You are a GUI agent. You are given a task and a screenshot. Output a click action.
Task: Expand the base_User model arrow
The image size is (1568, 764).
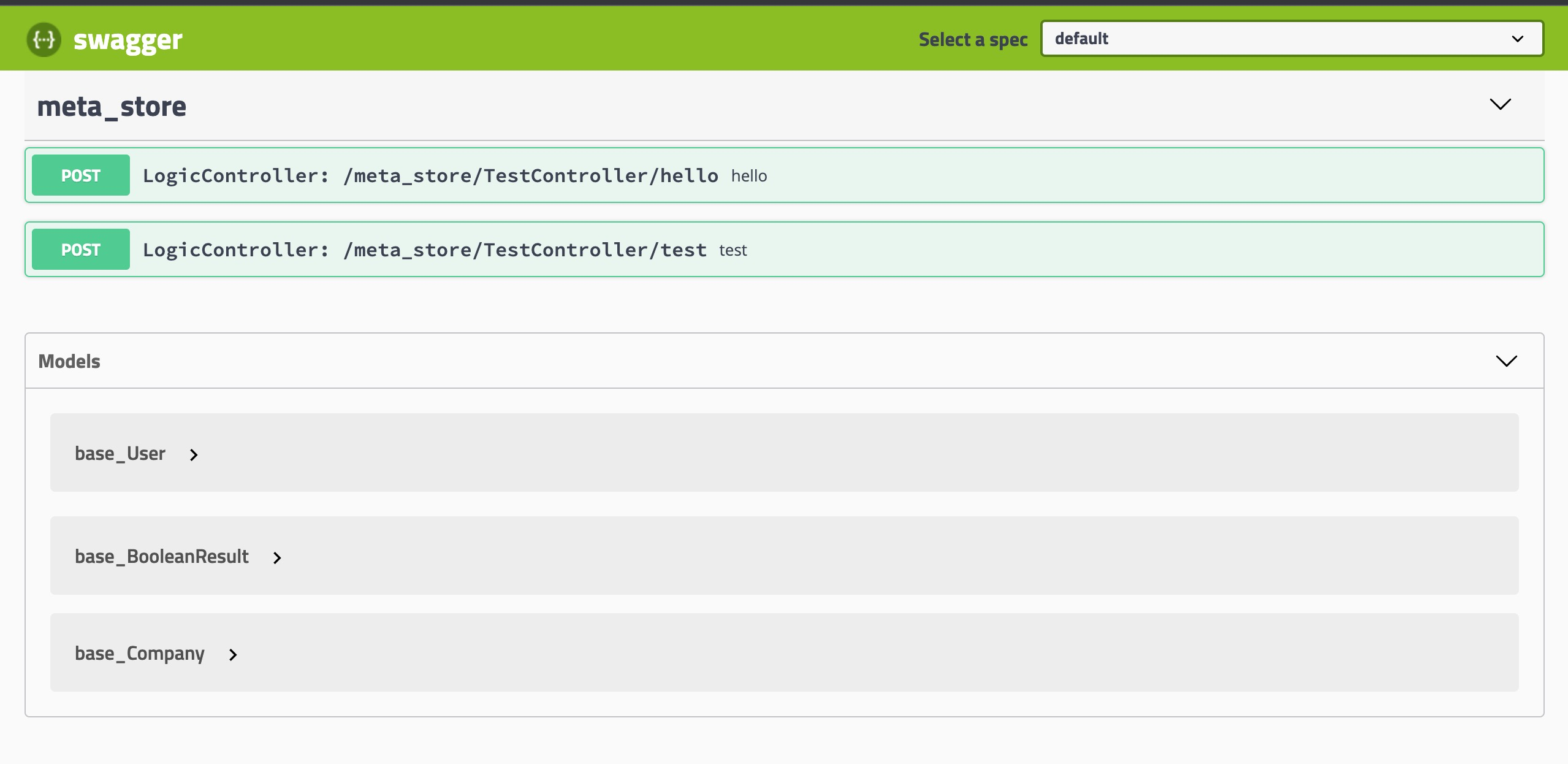[x=194, y=454]
